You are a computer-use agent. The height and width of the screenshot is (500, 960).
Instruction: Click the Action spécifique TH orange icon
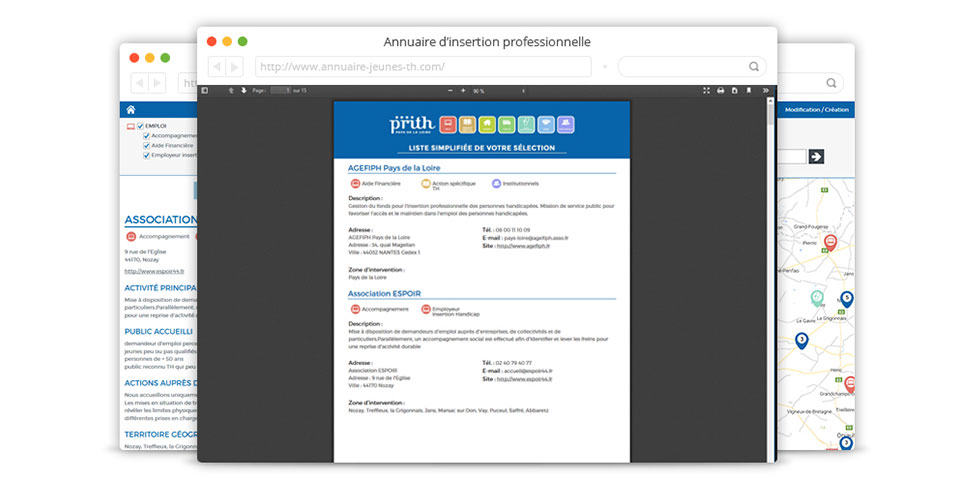[x=426, y=184]
